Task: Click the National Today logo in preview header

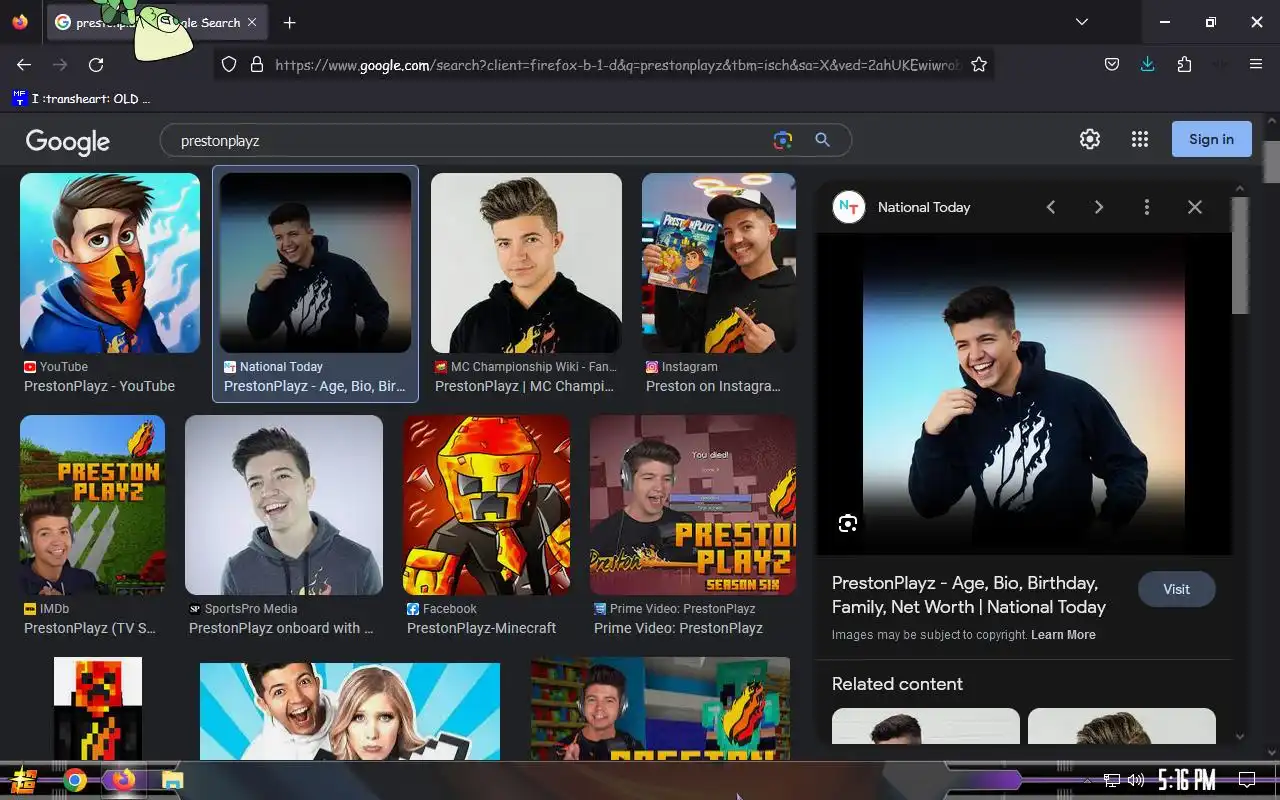Action: (849, 207)
